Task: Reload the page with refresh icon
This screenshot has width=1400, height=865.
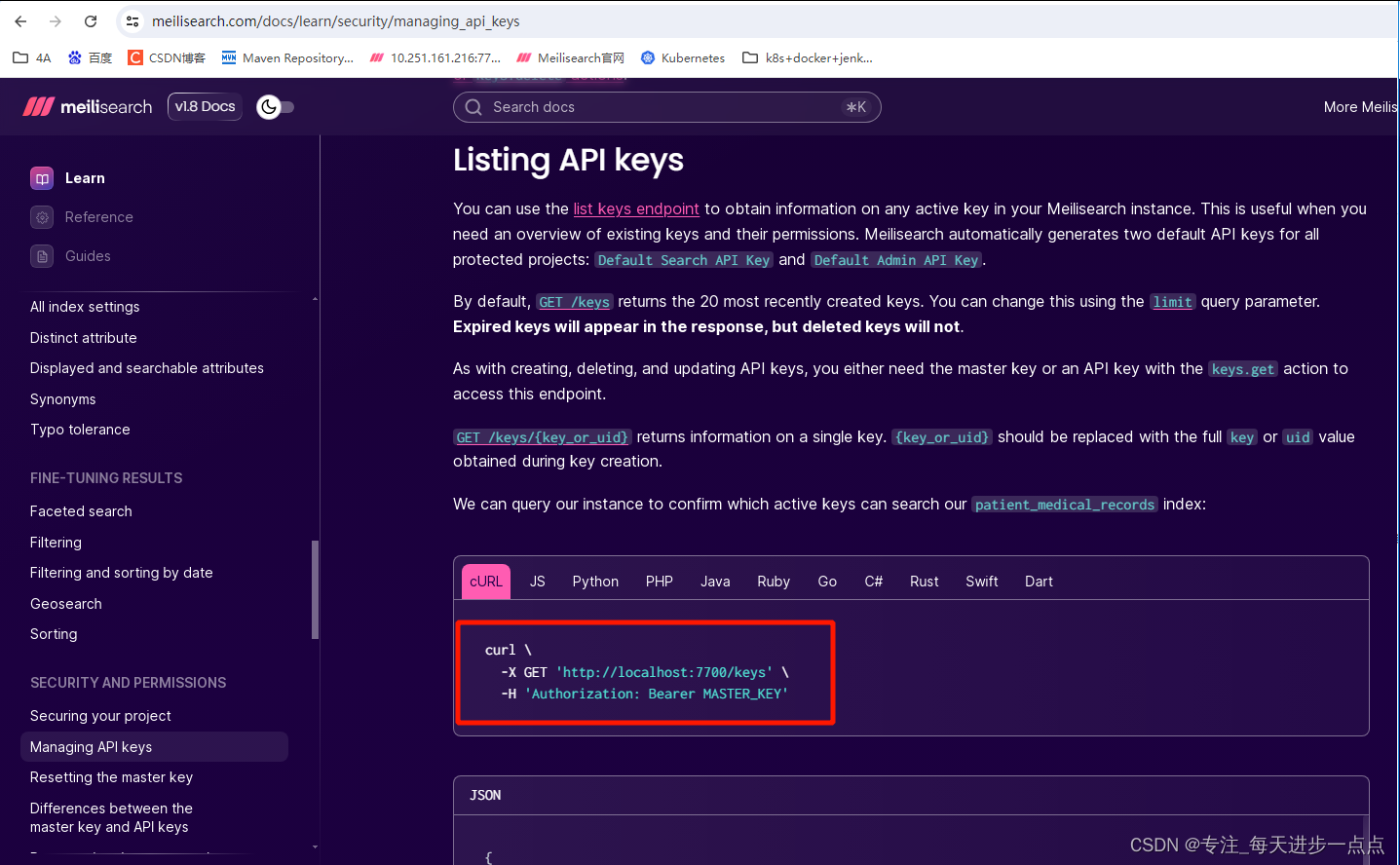Action: tap(91, 20)
